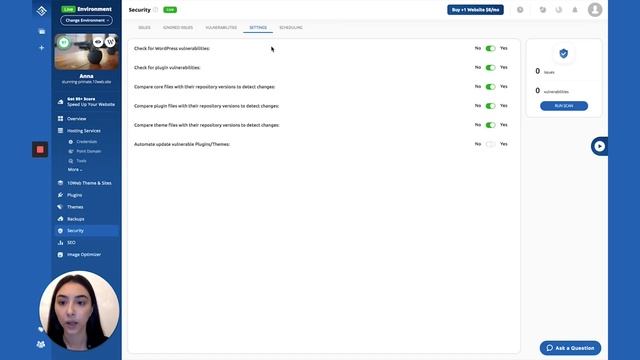Open notifications bell
The height and width of the screenshot is (360, 640).
[x=575, y=10]
